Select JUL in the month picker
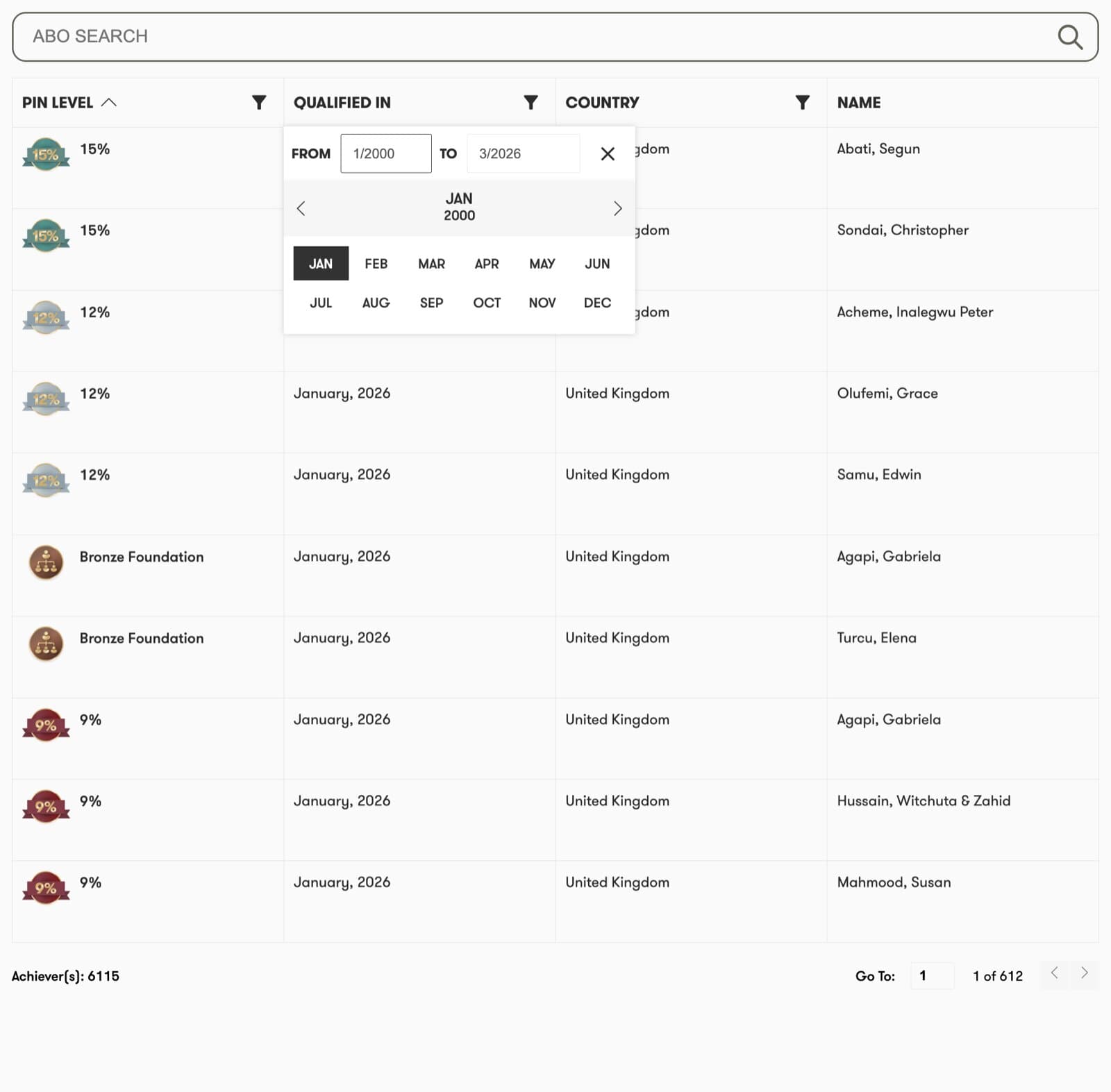 click(x=321, y=303)
